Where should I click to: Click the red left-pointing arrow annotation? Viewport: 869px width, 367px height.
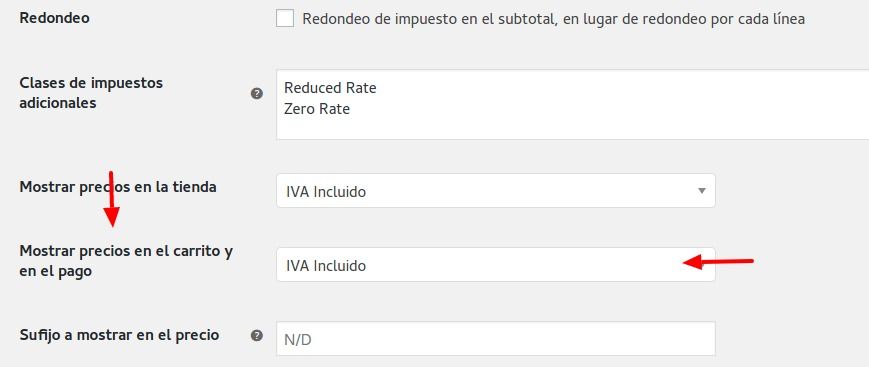point(718,262)
